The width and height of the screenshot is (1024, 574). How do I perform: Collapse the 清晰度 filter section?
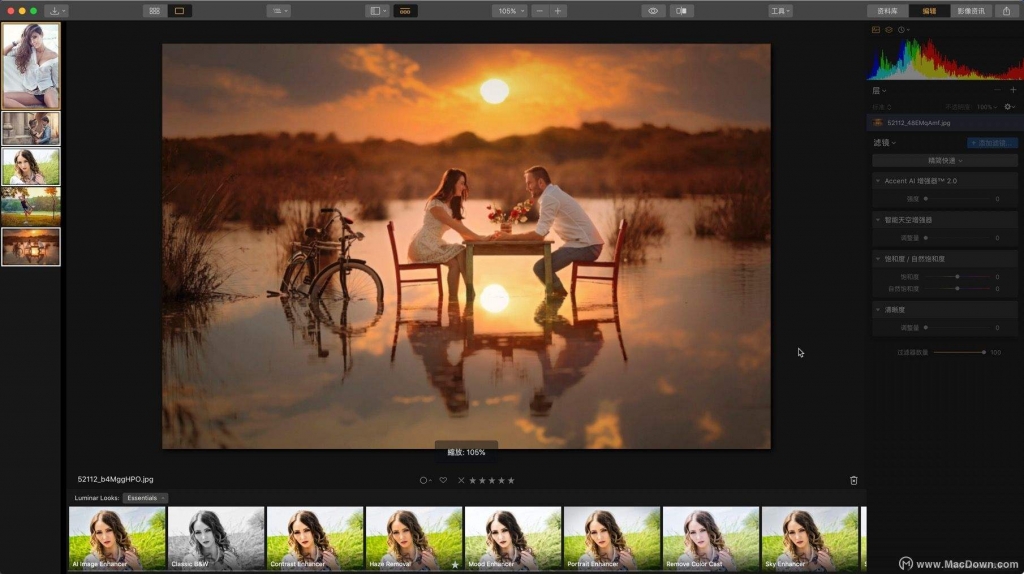click(878, 310)
